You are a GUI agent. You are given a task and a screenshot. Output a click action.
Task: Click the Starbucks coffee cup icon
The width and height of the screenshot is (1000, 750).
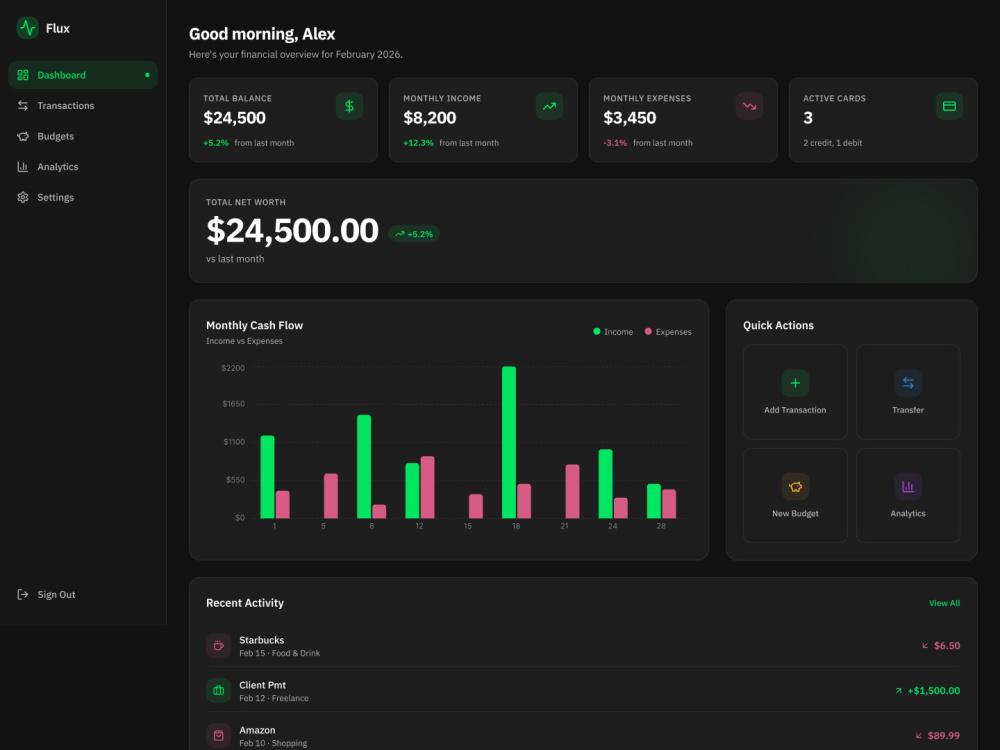click(x=219, y=645)
